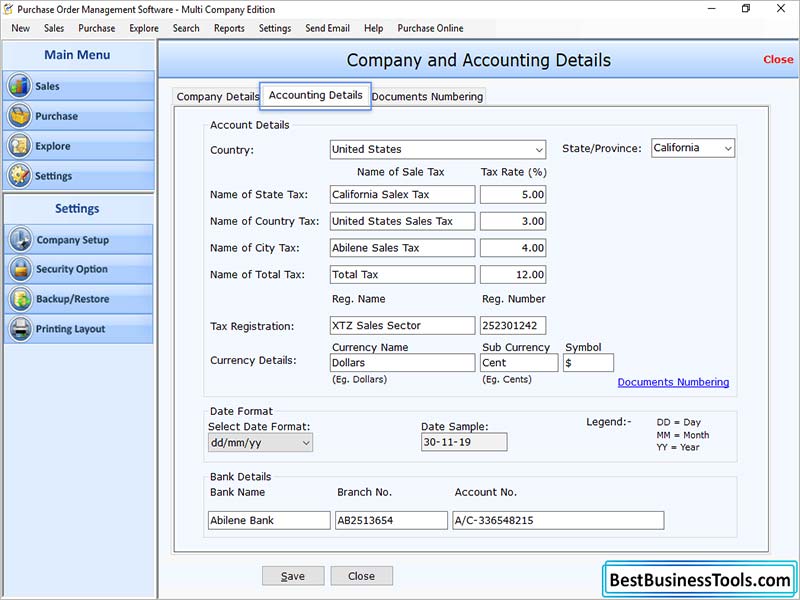Image resolution: width=800 pixels, height=600 pixels.
Task: Click the Save button
Action: pos(292,576)
